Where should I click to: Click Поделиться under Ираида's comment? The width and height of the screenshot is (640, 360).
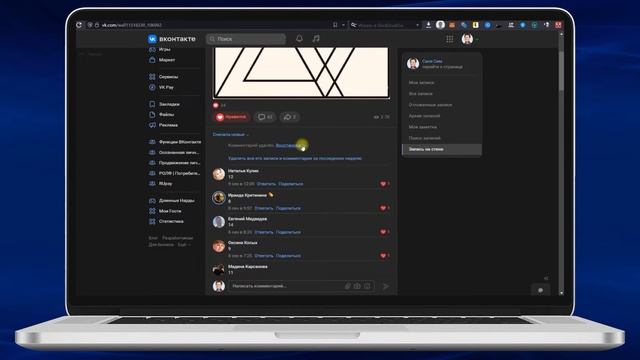pos(288,208)
